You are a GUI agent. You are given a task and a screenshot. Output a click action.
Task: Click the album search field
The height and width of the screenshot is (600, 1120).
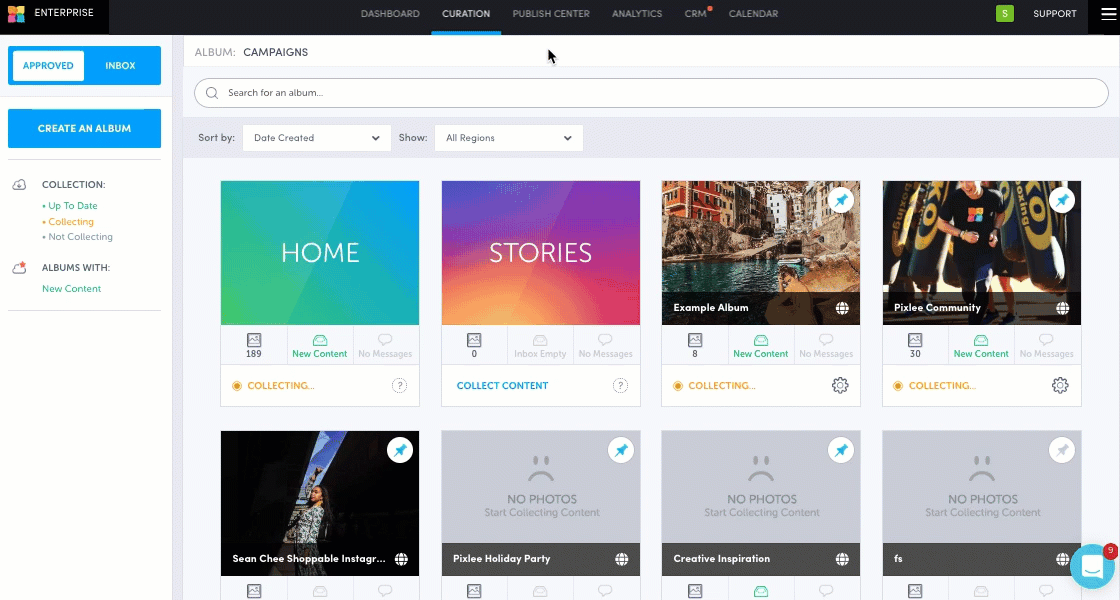[x=650, y=93]
